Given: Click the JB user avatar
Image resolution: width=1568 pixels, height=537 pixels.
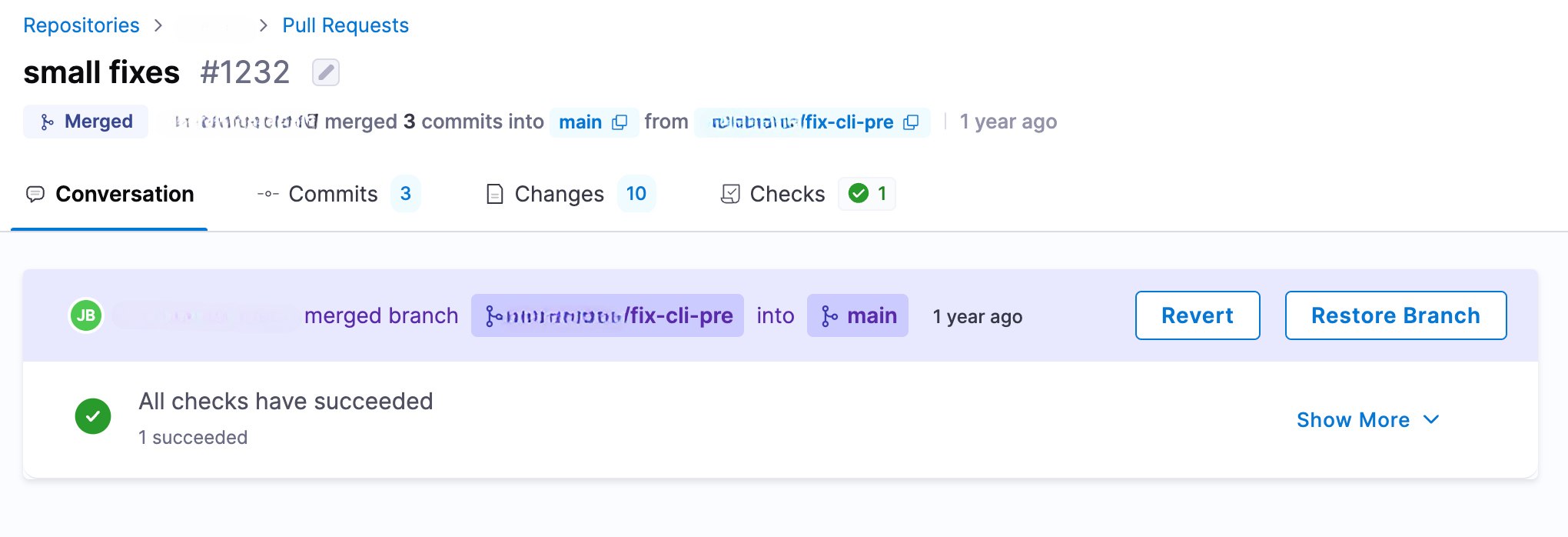Looking at the screenshot, I should pyautogui.click(x=86, y=315).
